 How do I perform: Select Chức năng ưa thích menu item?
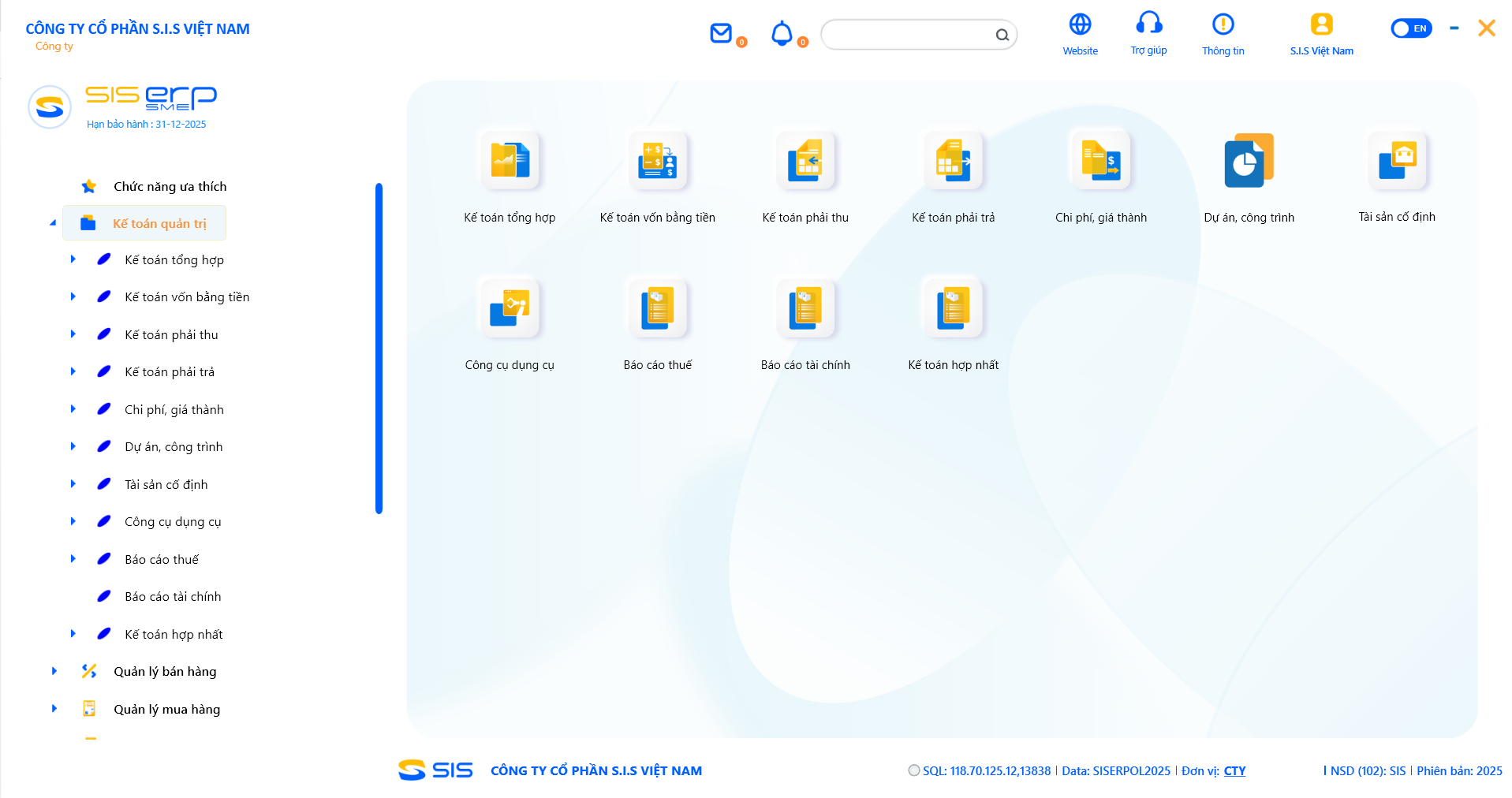pos(170,187)
